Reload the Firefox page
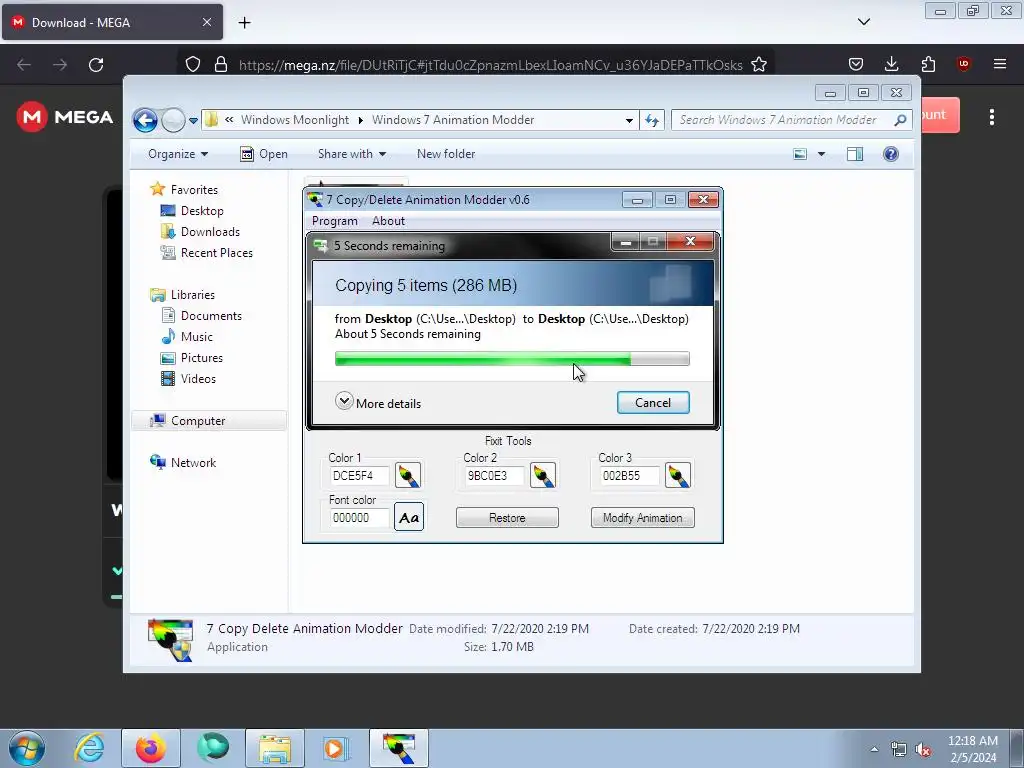1024x768 pixels. point(96,65)
